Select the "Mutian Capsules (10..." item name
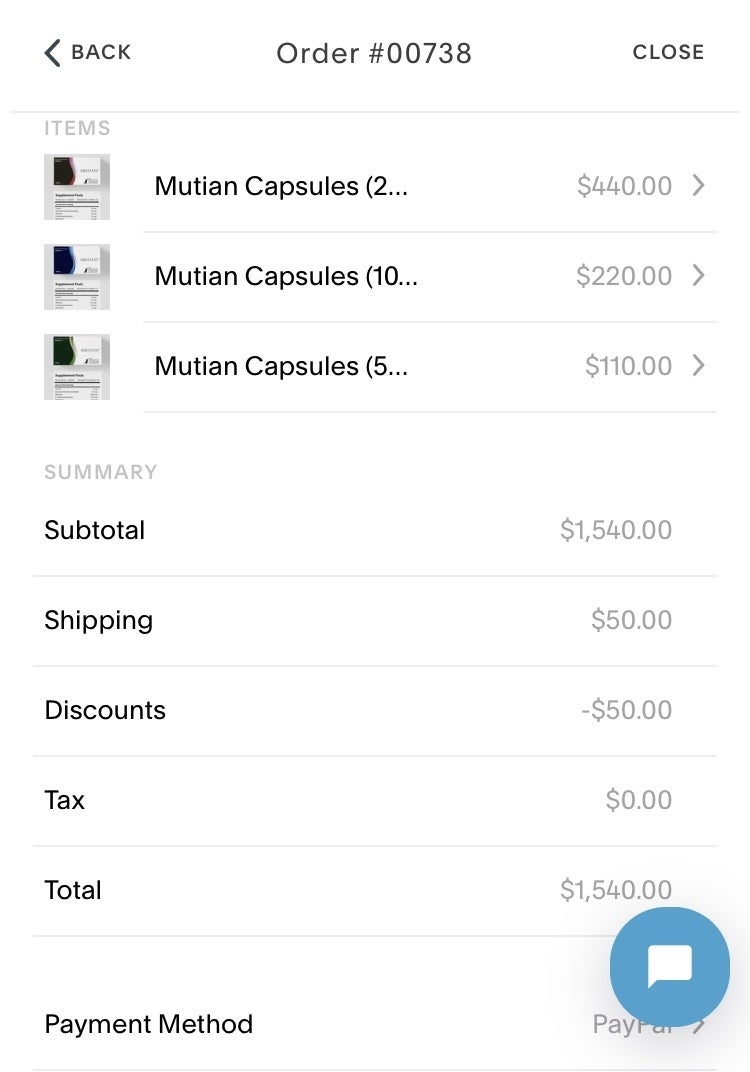This screenshot has height=1072, width=750. [286, 277]
